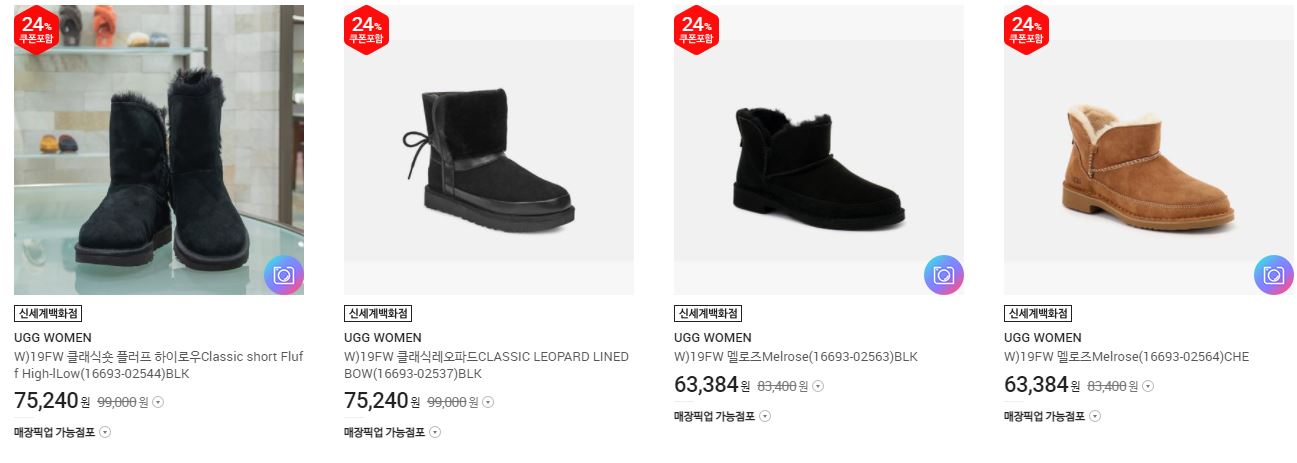Open the CLASSIC LEOPARD LINED BOW product title
This screenshot has width=1297, height=463.
pyautogui.click(x=486, y=365)
